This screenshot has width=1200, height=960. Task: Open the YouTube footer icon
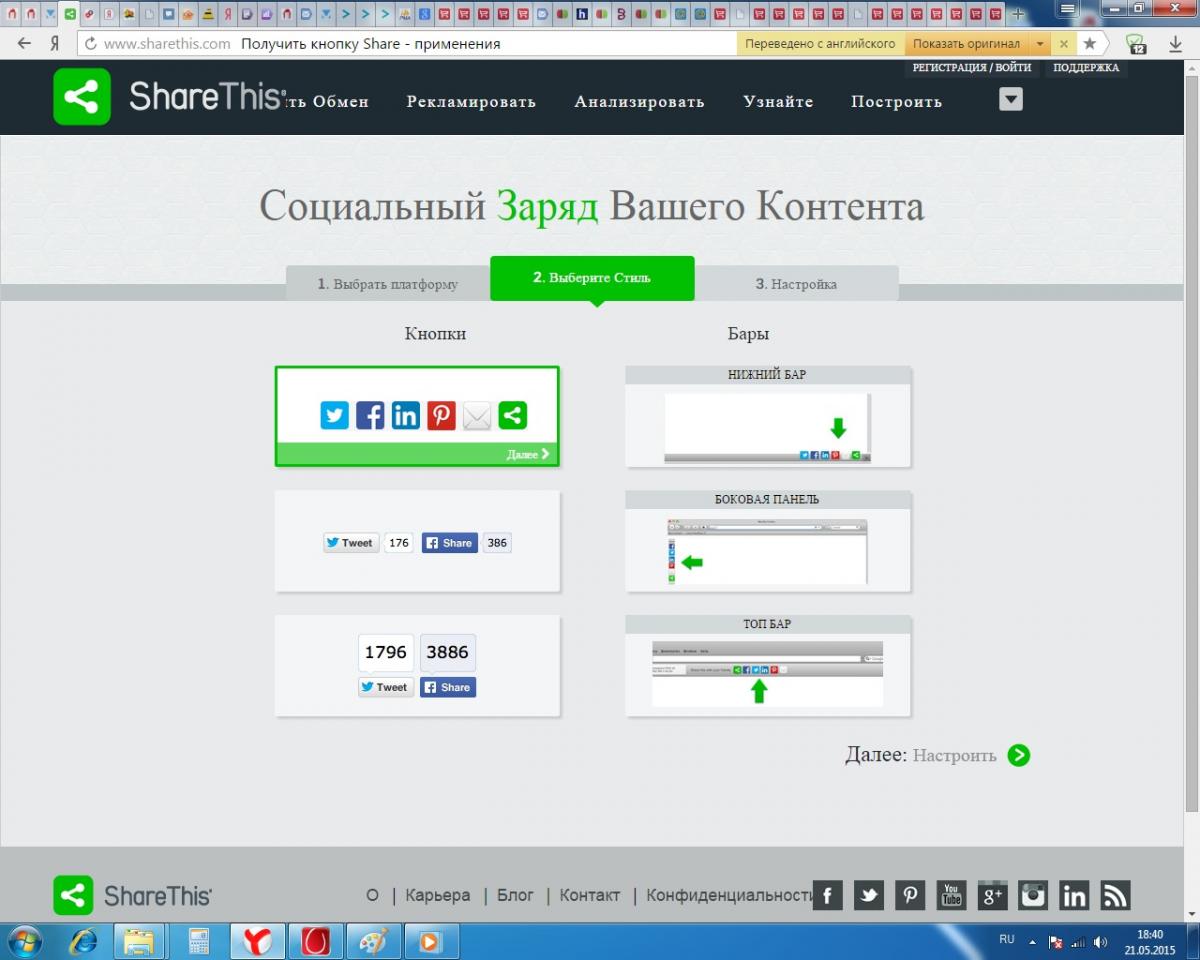pyautogui.click(x=950, y=895)
